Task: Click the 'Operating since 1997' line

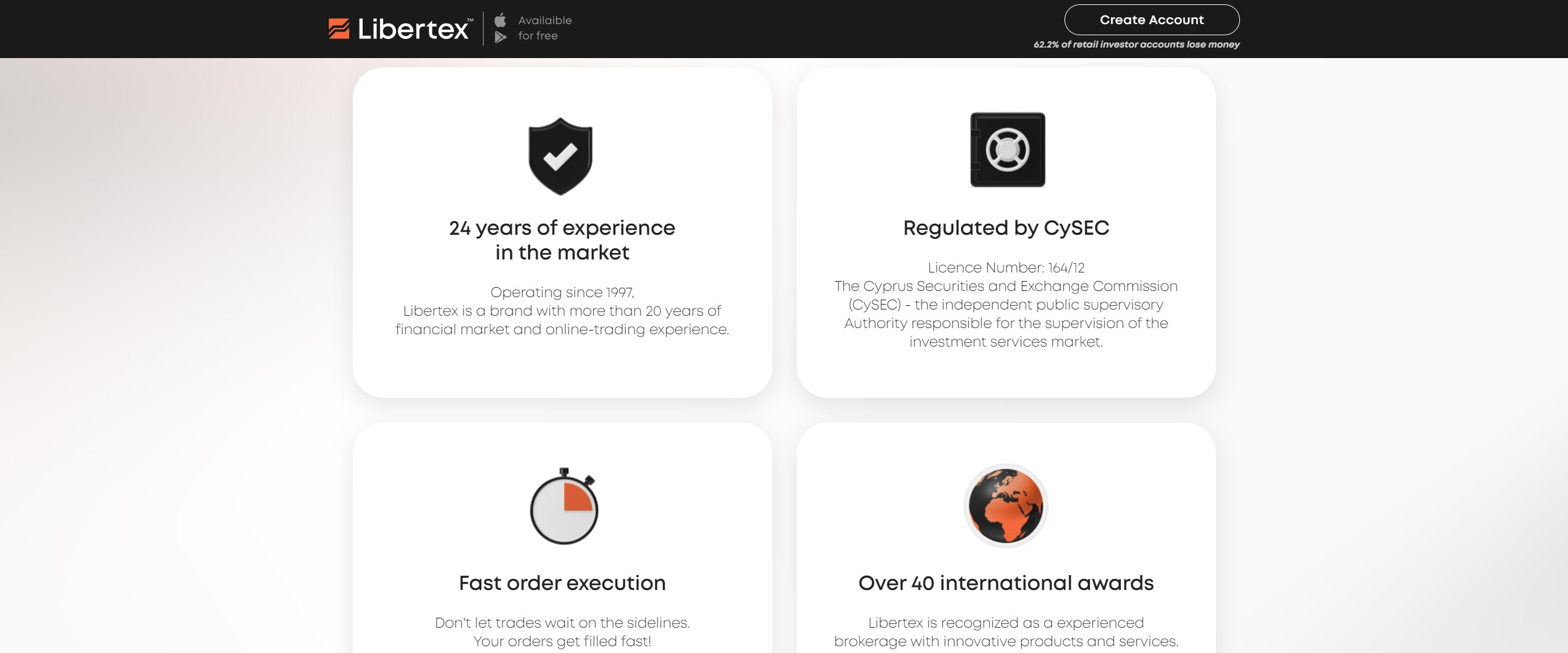Action: click(x=562, y=292)
